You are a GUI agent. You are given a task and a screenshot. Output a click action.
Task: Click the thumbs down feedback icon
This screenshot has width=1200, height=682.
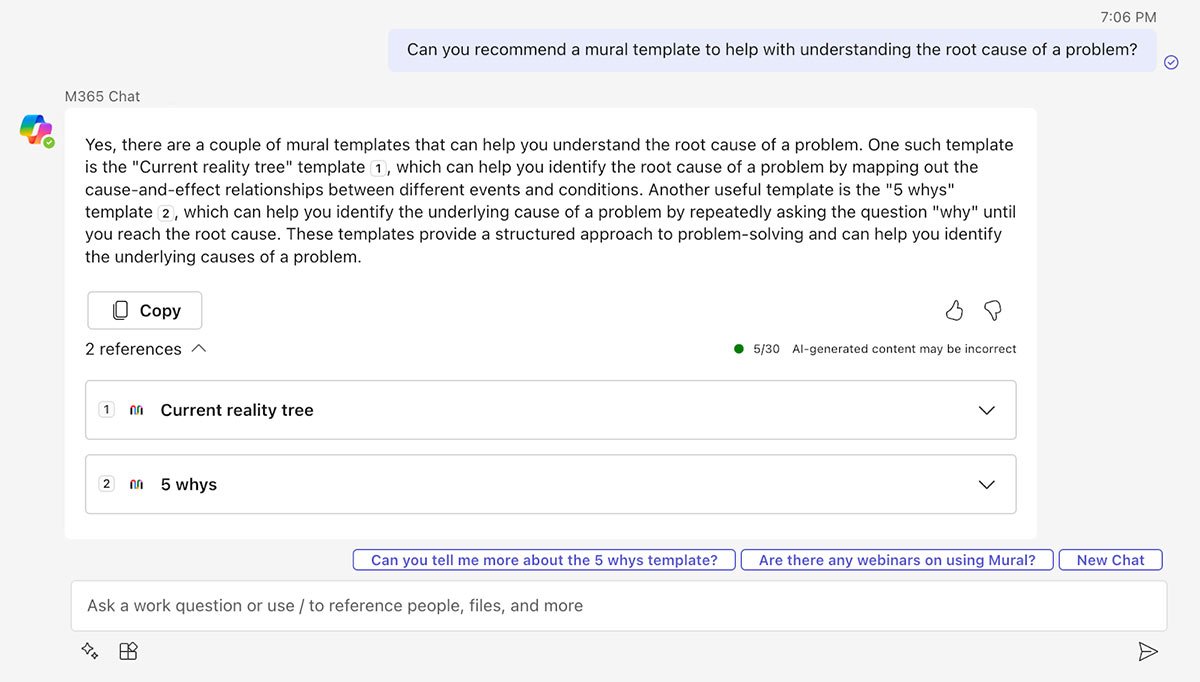992,310
